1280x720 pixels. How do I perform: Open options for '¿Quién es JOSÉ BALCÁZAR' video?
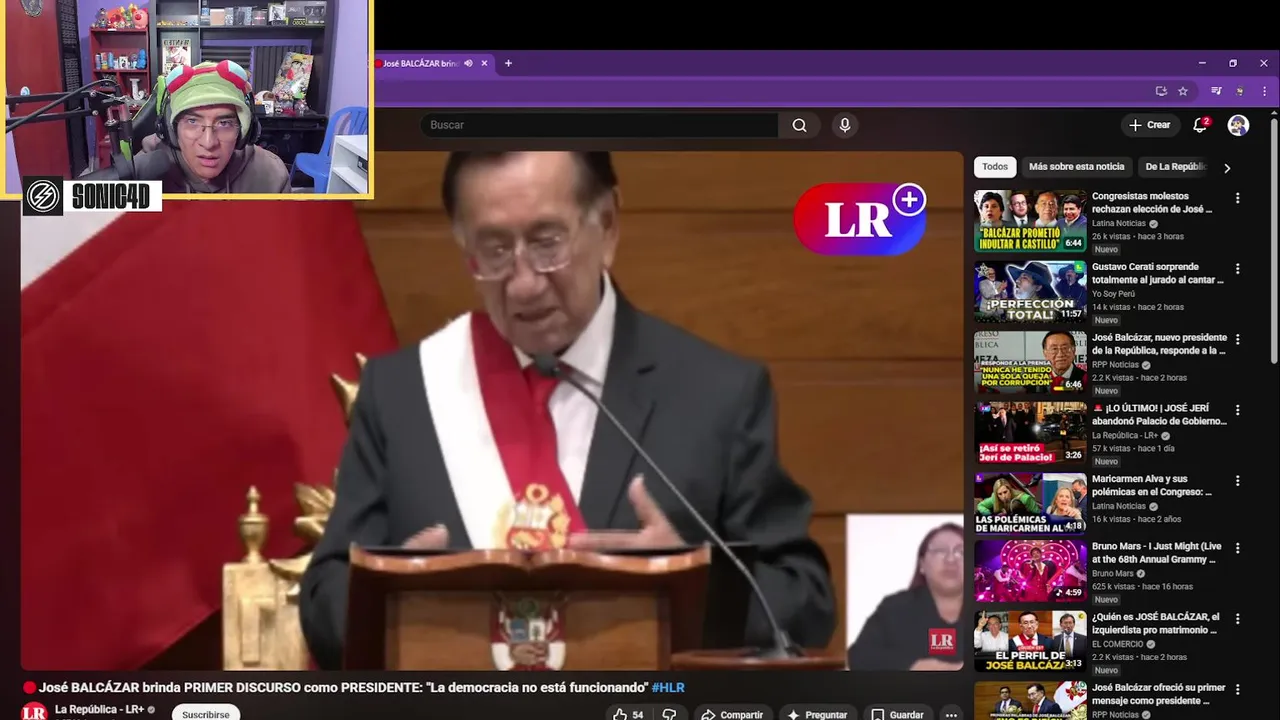coord(1237,620)
